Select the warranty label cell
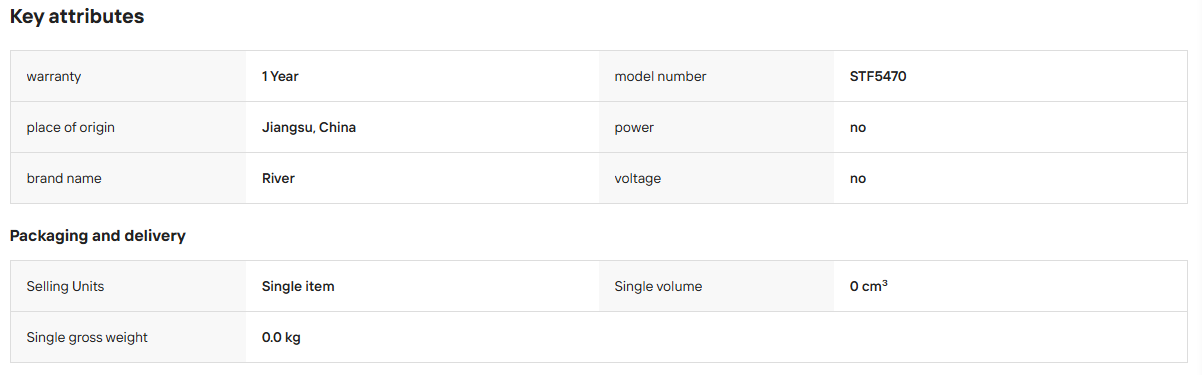Screen dimensions: 1202x375 click(x=128, y=76)
